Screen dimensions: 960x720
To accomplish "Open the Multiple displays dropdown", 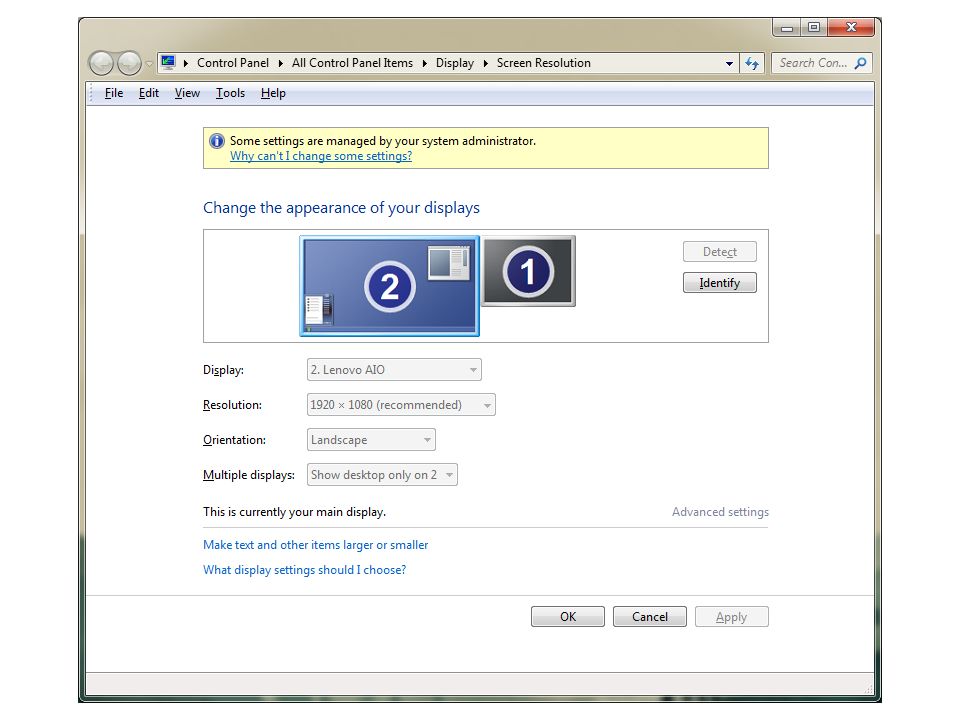I will coord(382,474).
